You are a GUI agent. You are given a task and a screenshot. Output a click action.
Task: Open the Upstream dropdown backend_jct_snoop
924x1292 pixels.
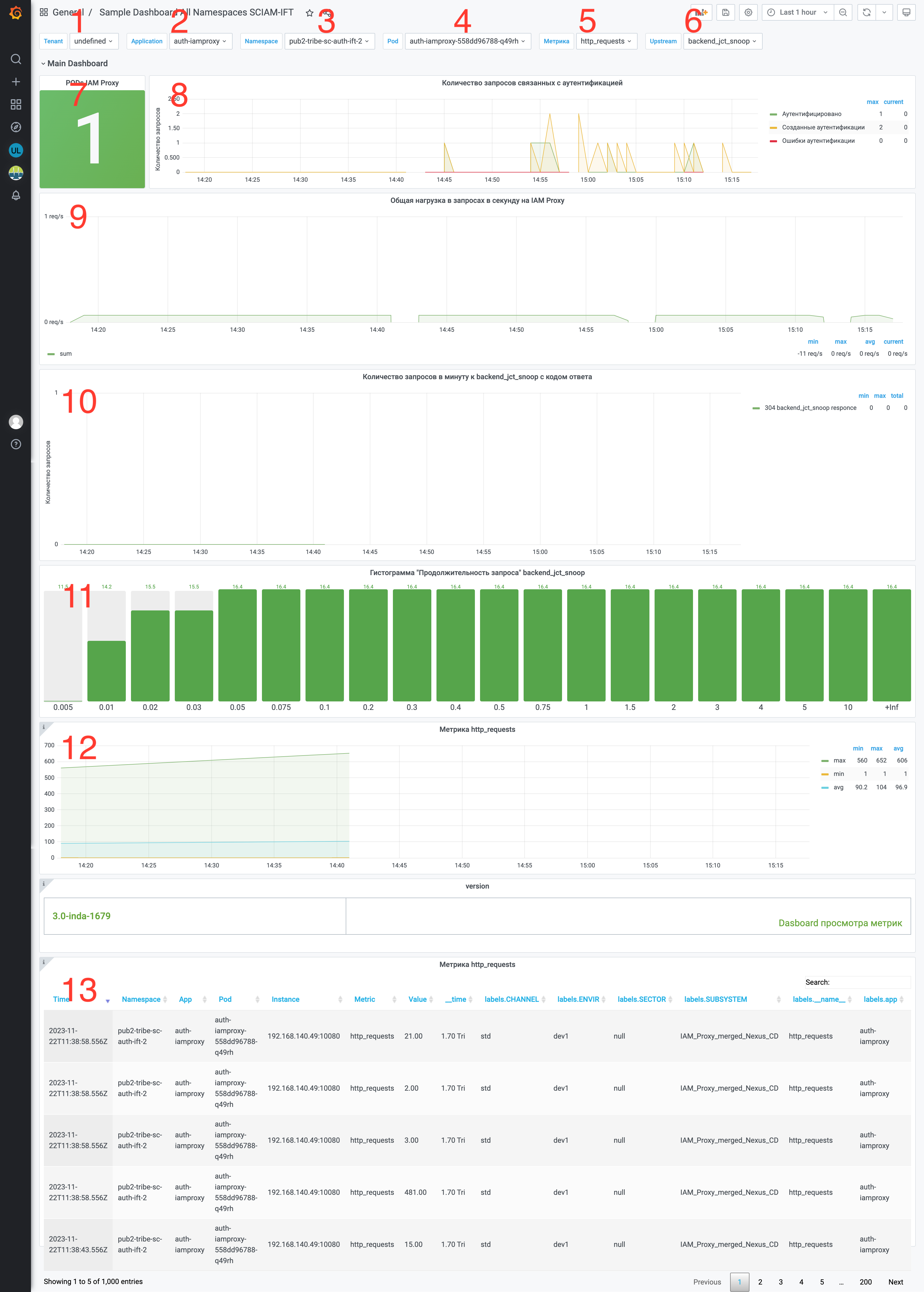723,41
